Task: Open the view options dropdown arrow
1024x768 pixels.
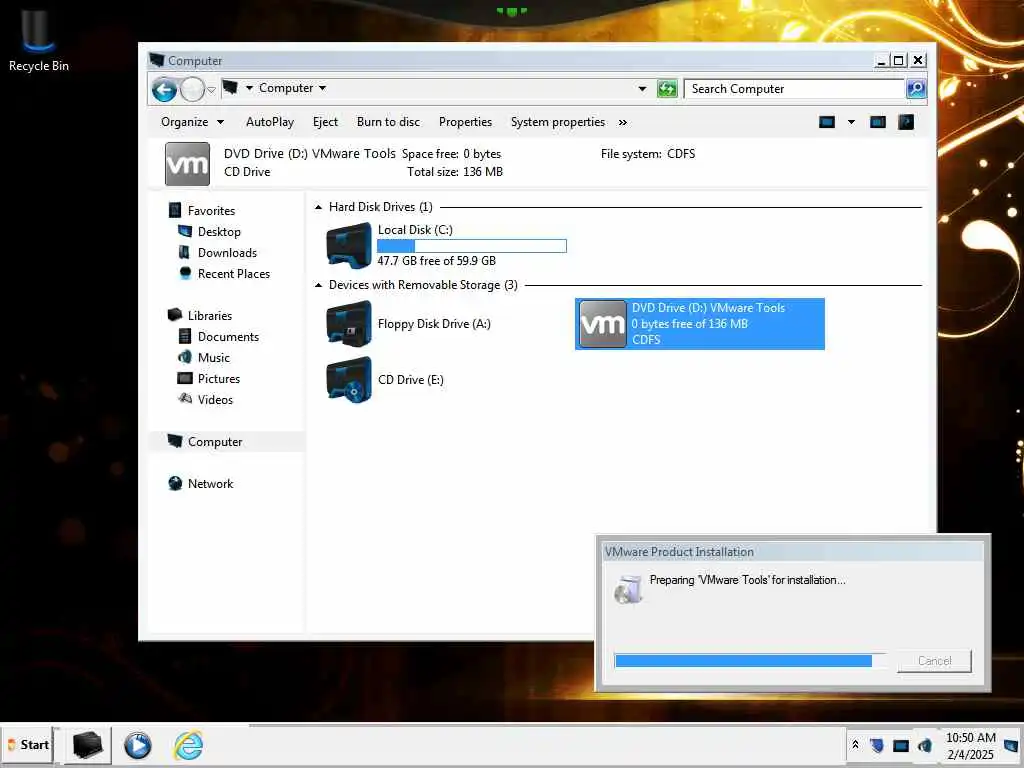Action: pyautogui.click(x=851, y=122)
